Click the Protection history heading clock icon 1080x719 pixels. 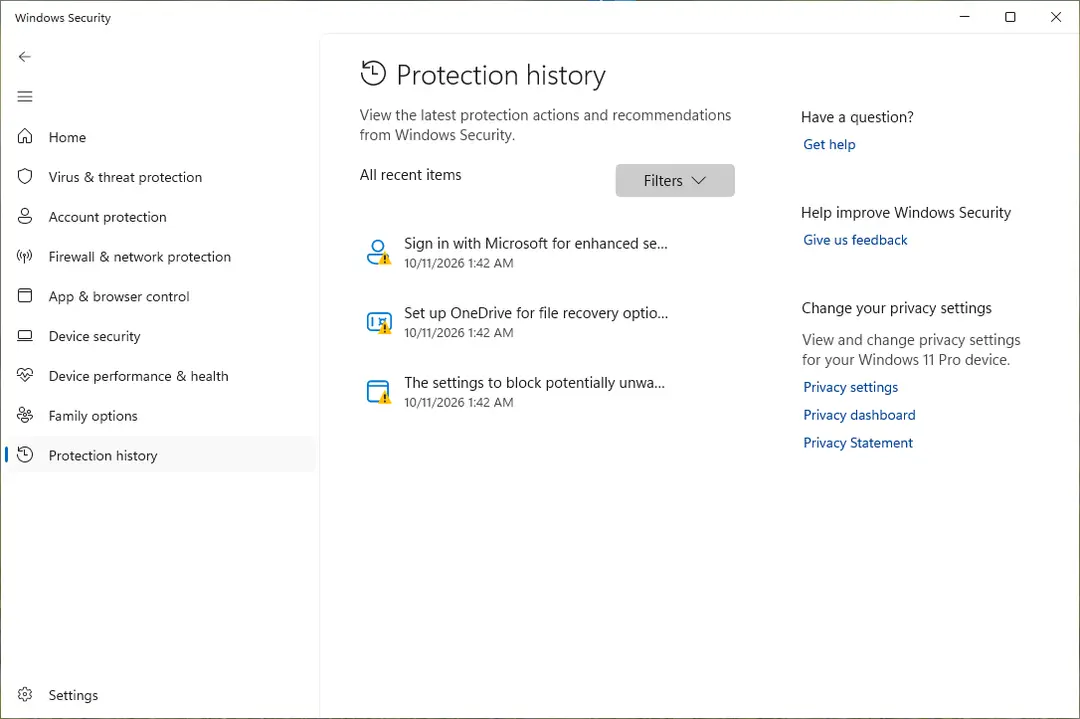tap(373, 73)
